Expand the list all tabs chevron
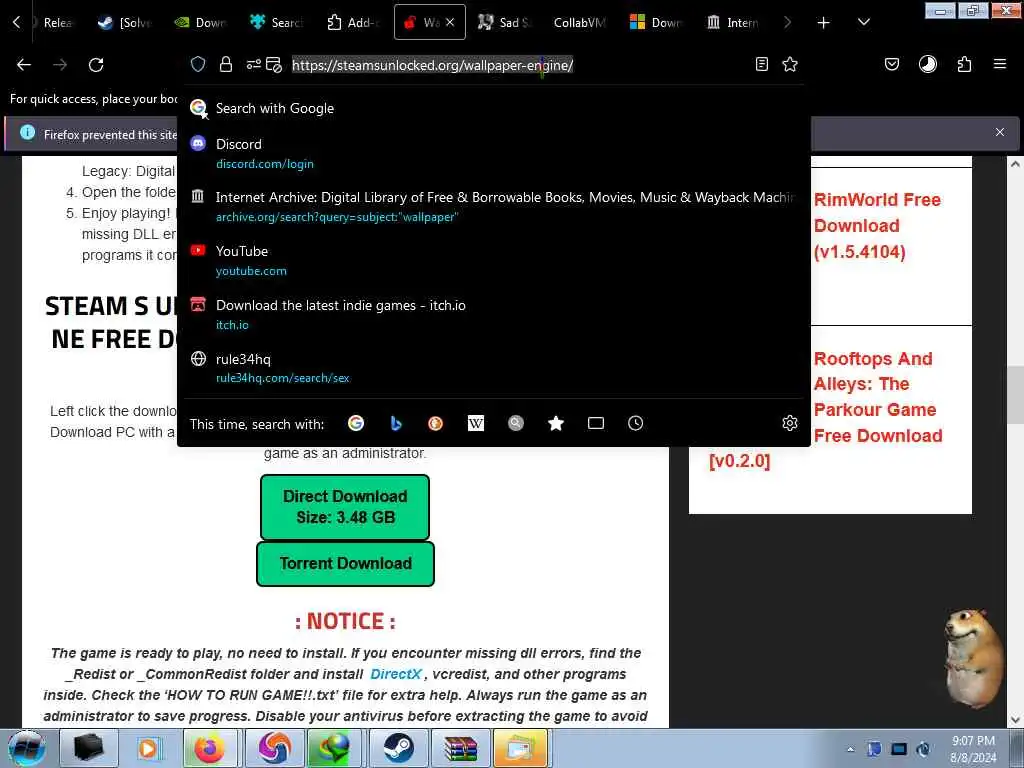 pos(863,23)
